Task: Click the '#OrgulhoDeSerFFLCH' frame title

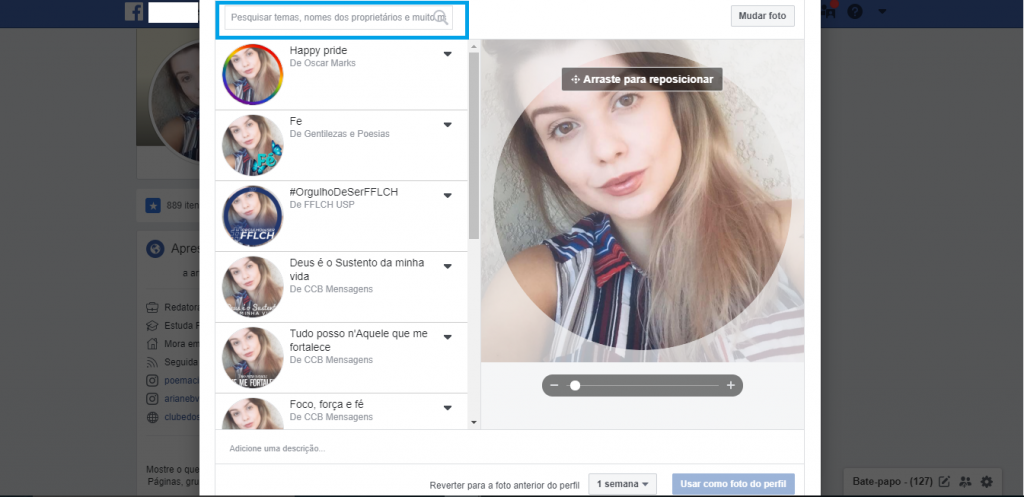Action: tap(344, 192)
